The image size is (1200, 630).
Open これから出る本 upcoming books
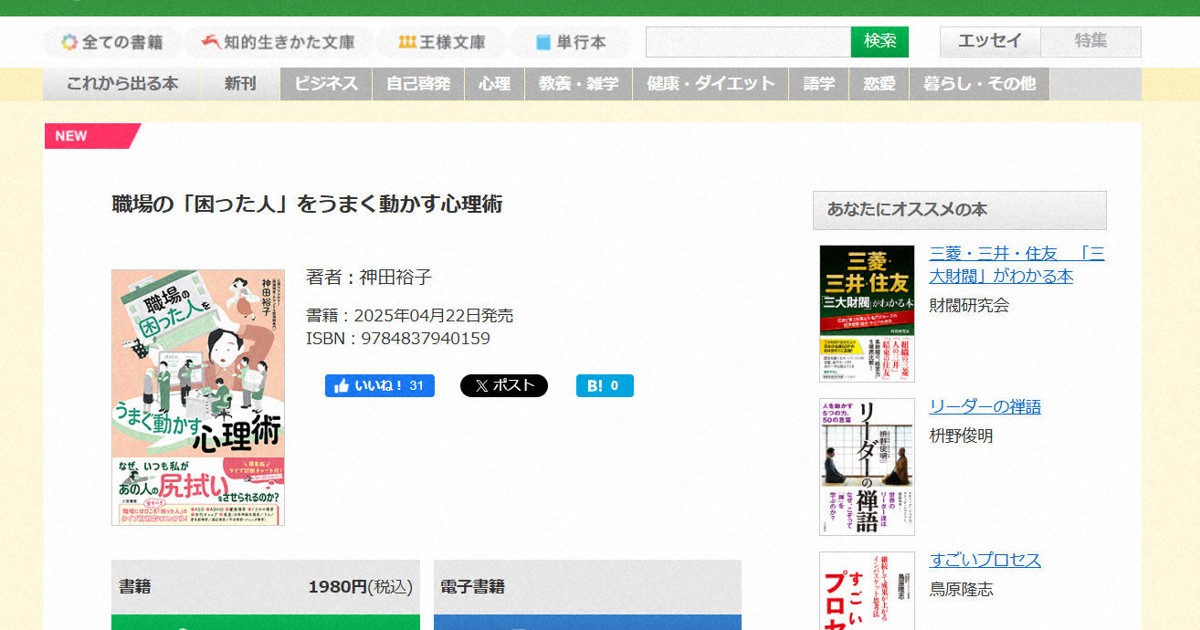point(122,84)
